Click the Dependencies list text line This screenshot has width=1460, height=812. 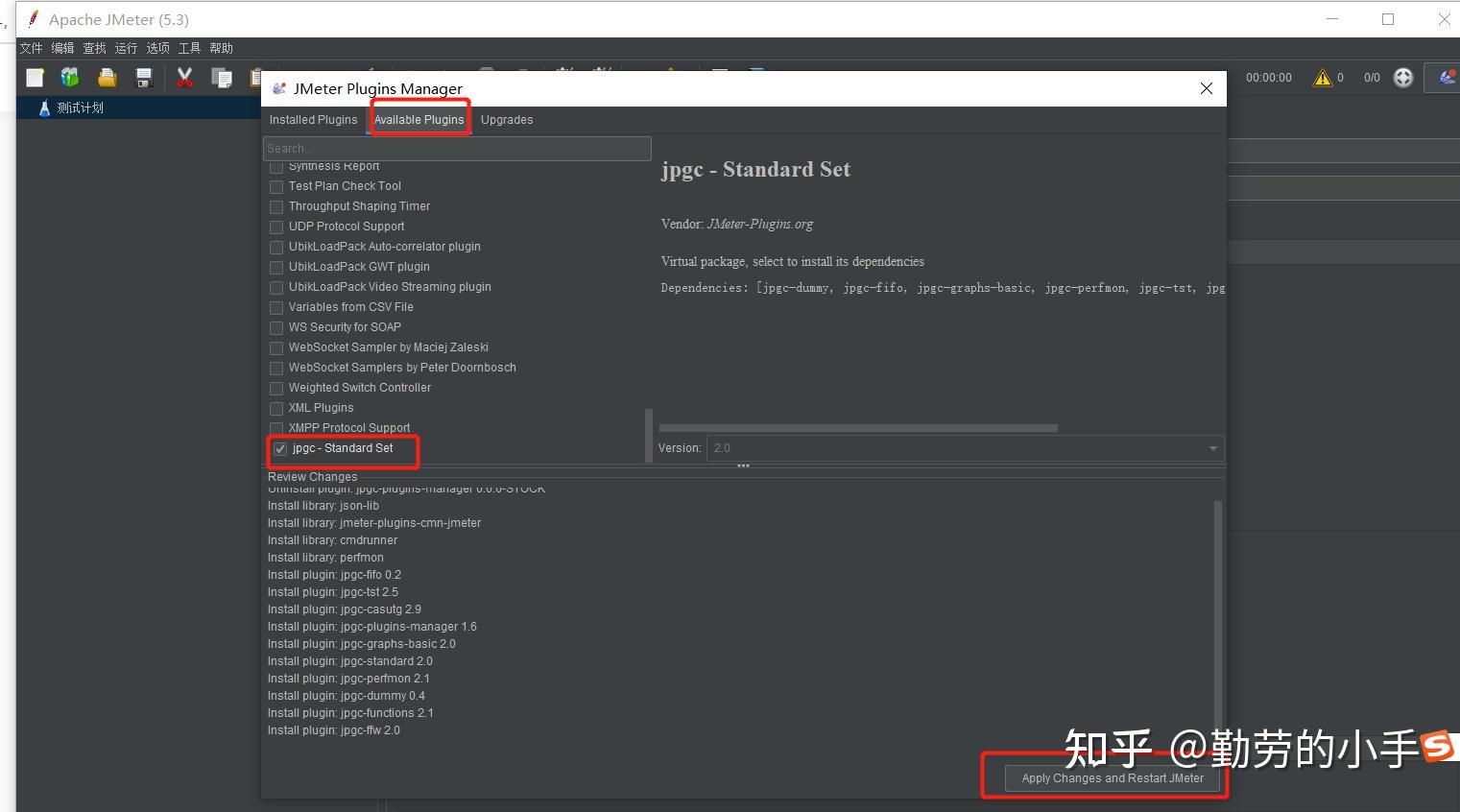pos(943,288)
